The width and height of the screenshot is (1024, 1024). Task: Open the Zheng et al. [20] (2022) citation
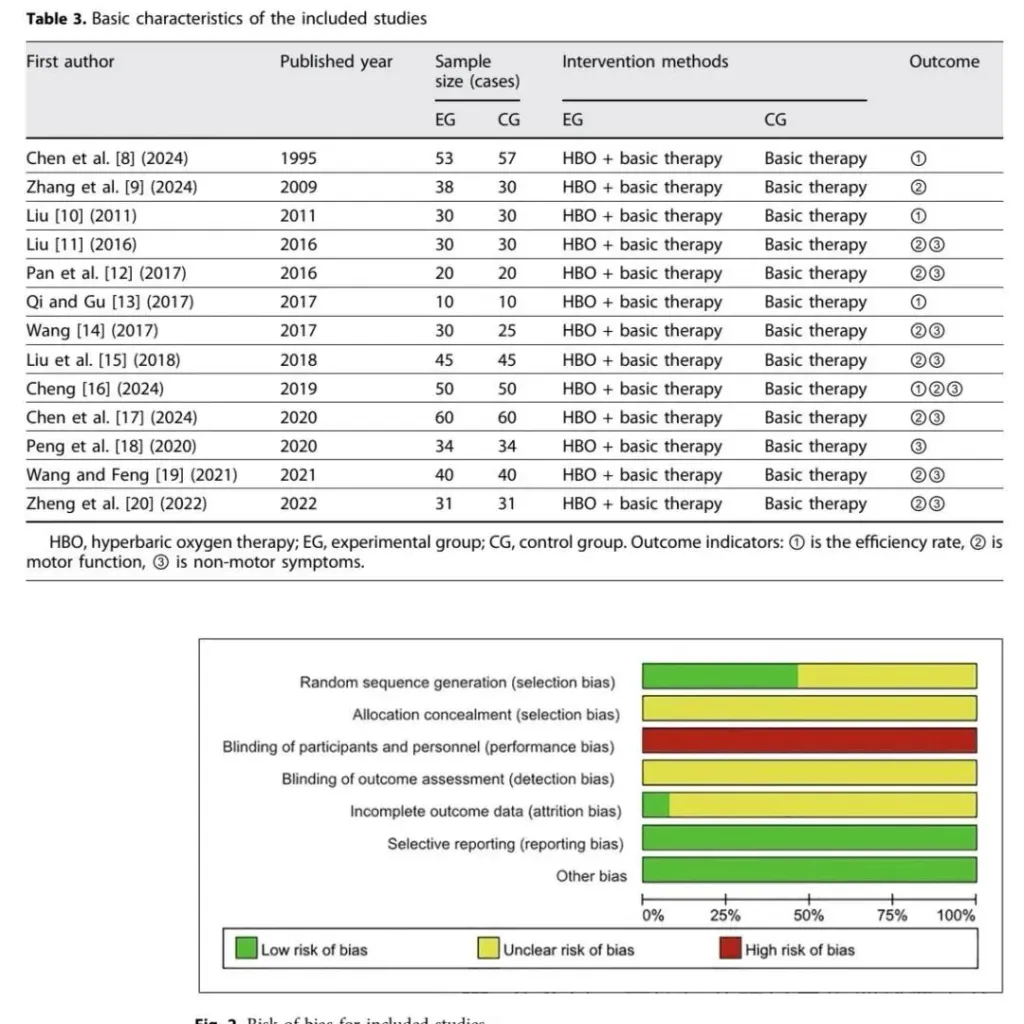(116, 504)
